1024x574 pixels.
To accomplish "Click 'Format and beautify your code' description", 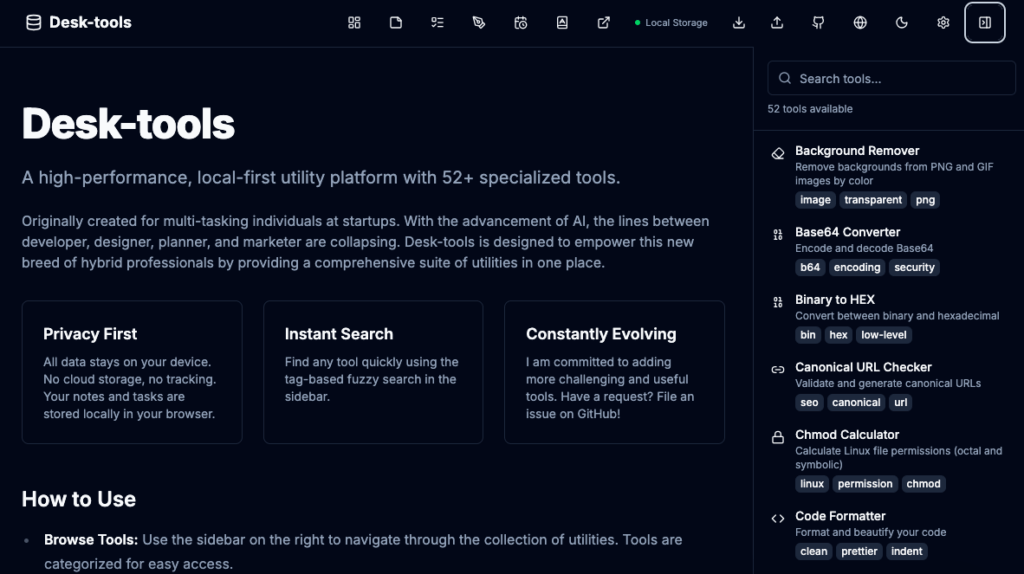I will pos(871,532).
